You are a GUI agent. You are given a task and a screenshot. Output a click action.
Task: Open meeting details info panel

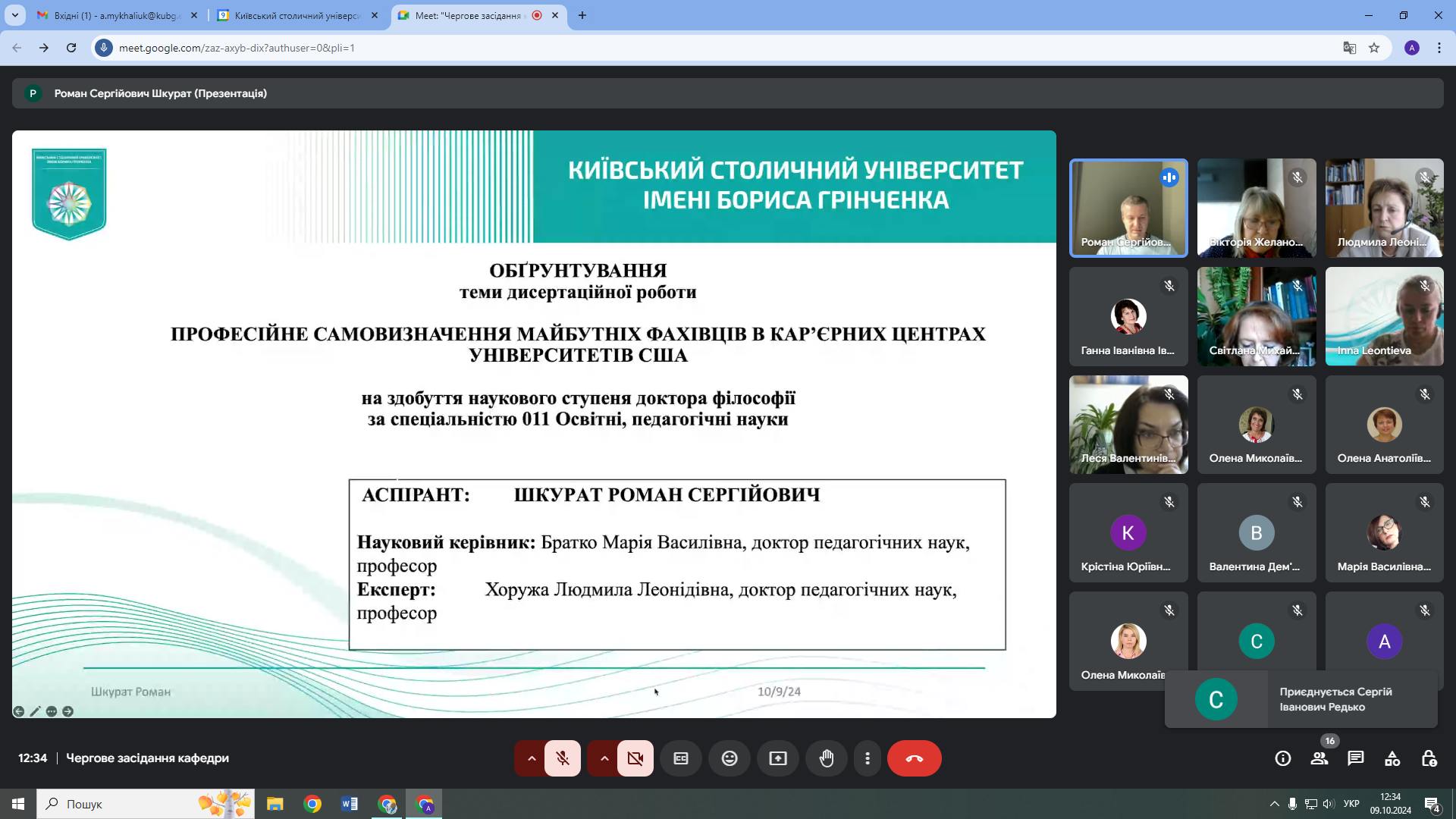1283,758
